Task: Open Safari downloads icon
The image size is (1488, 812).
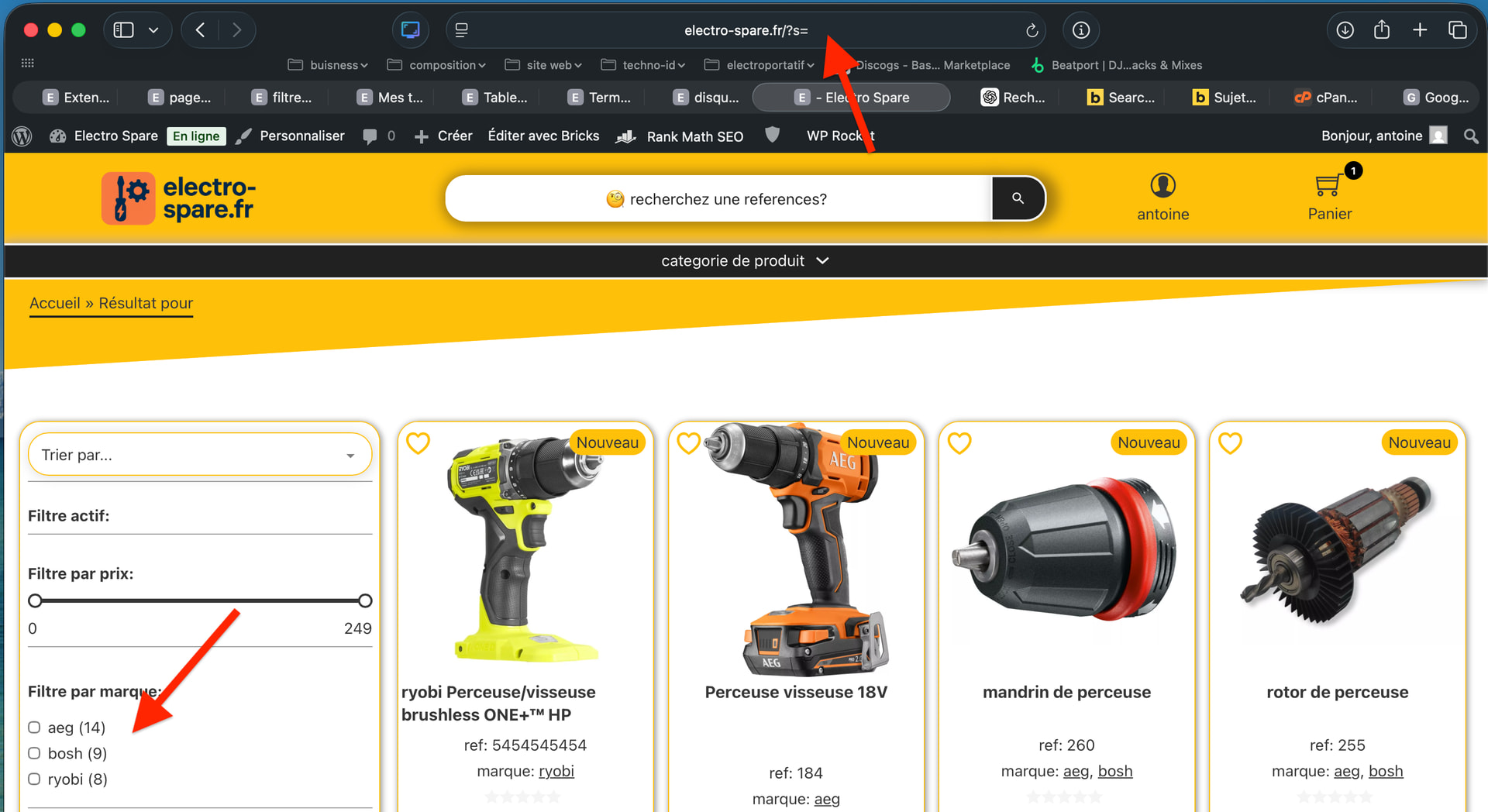Action: pos(1345,30)
